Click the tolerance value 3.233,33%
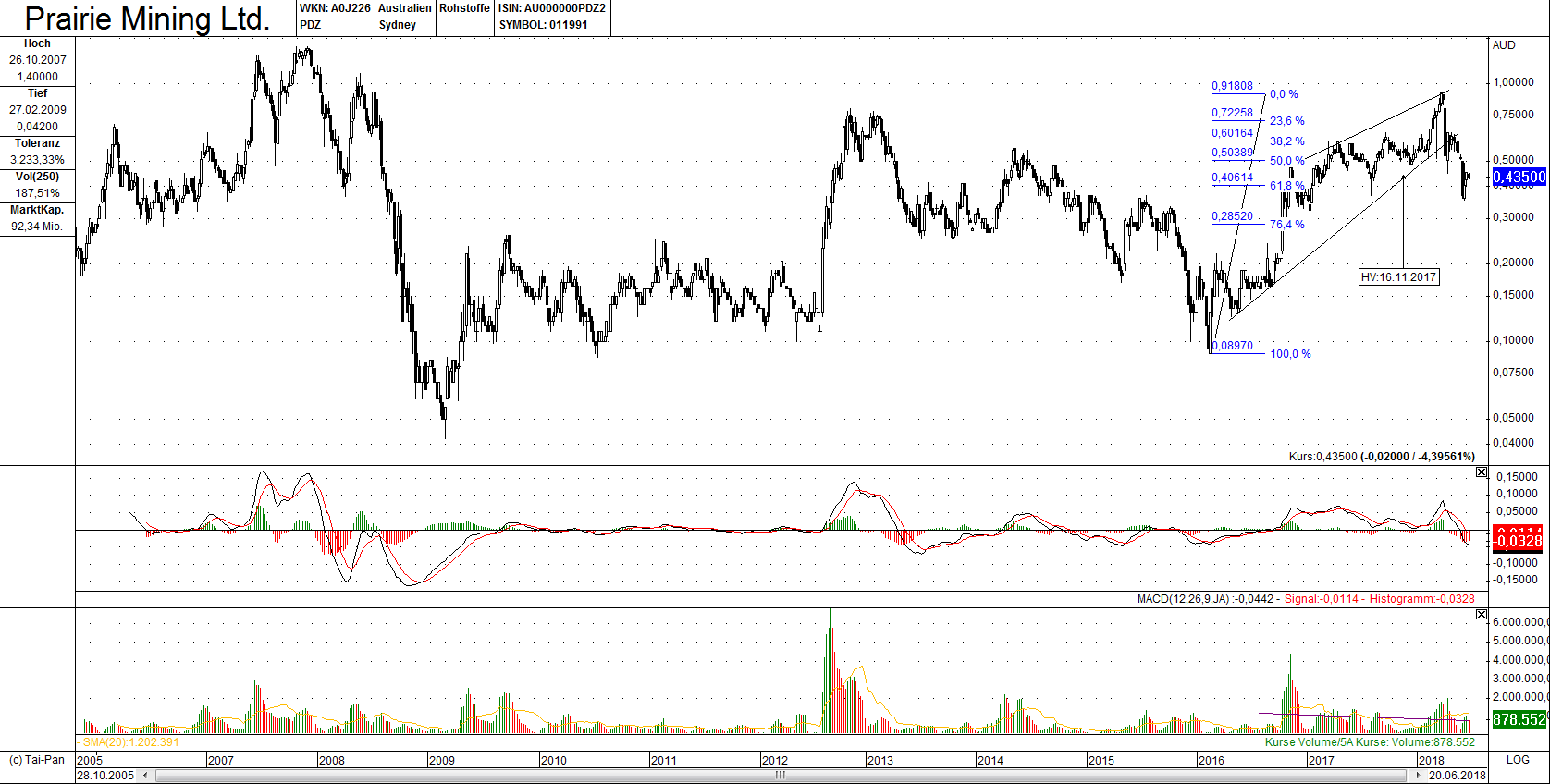Image resolution: width=1550 pixels, height=784 pixels. [x=38, y=160]
